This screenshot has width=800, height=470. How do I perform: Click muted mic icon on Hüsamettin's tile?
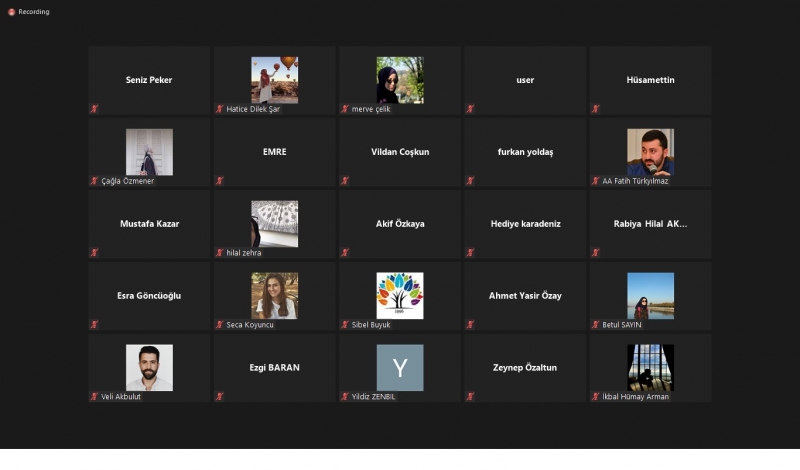click(595, 109)
